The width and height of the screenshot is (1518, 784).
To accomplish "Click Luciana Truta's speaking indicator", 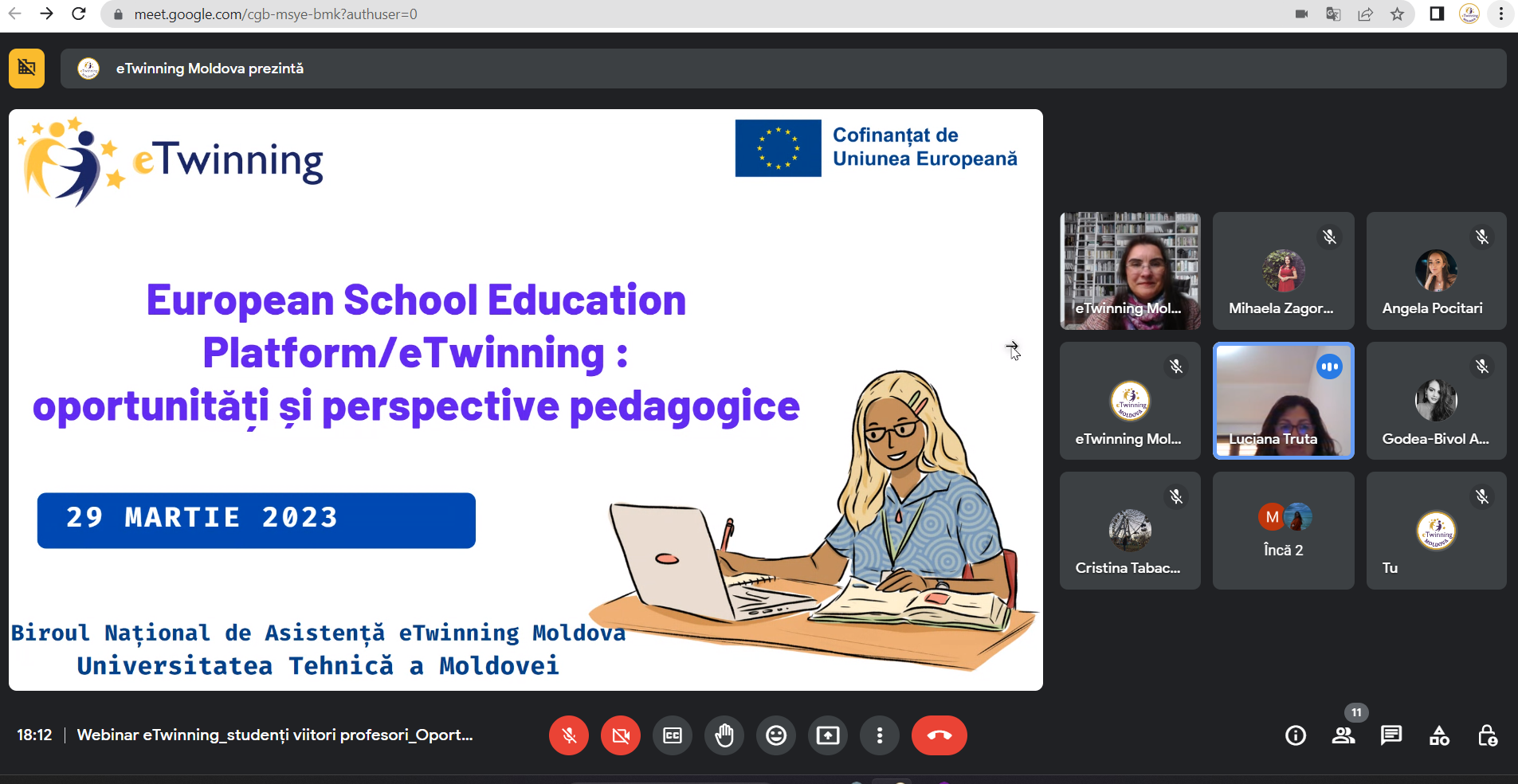I will (1329, 367).
